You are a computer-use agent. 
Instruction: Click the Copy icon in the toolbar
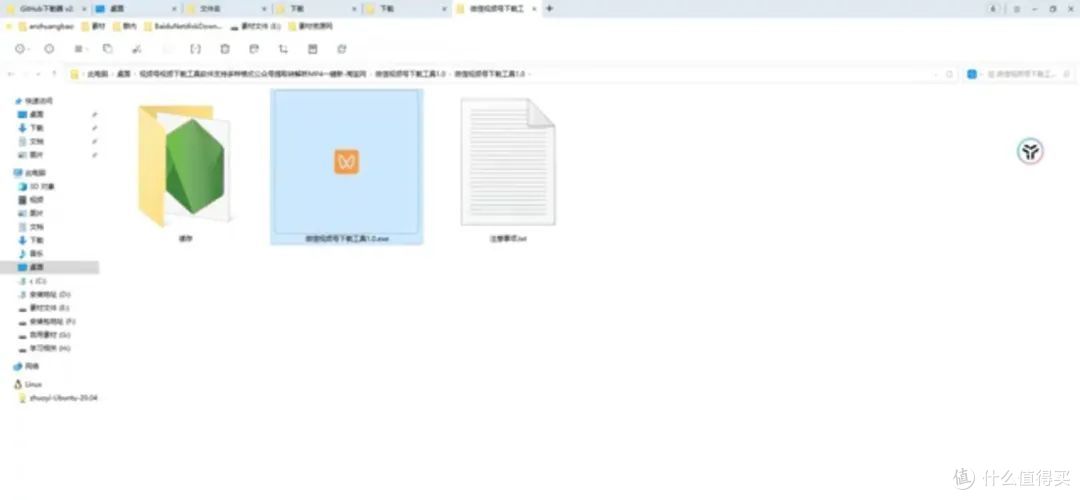coord(107,49)
